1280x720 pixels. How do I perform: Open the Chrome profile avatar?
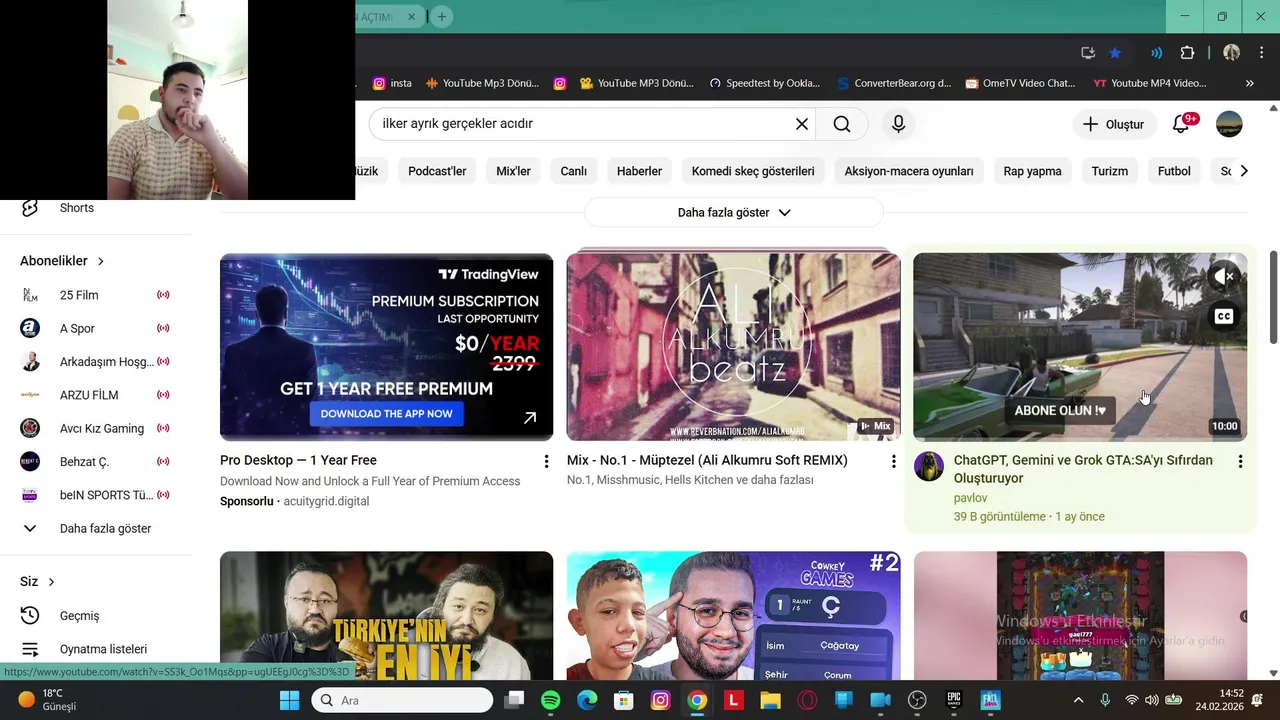click(1231, 53)
